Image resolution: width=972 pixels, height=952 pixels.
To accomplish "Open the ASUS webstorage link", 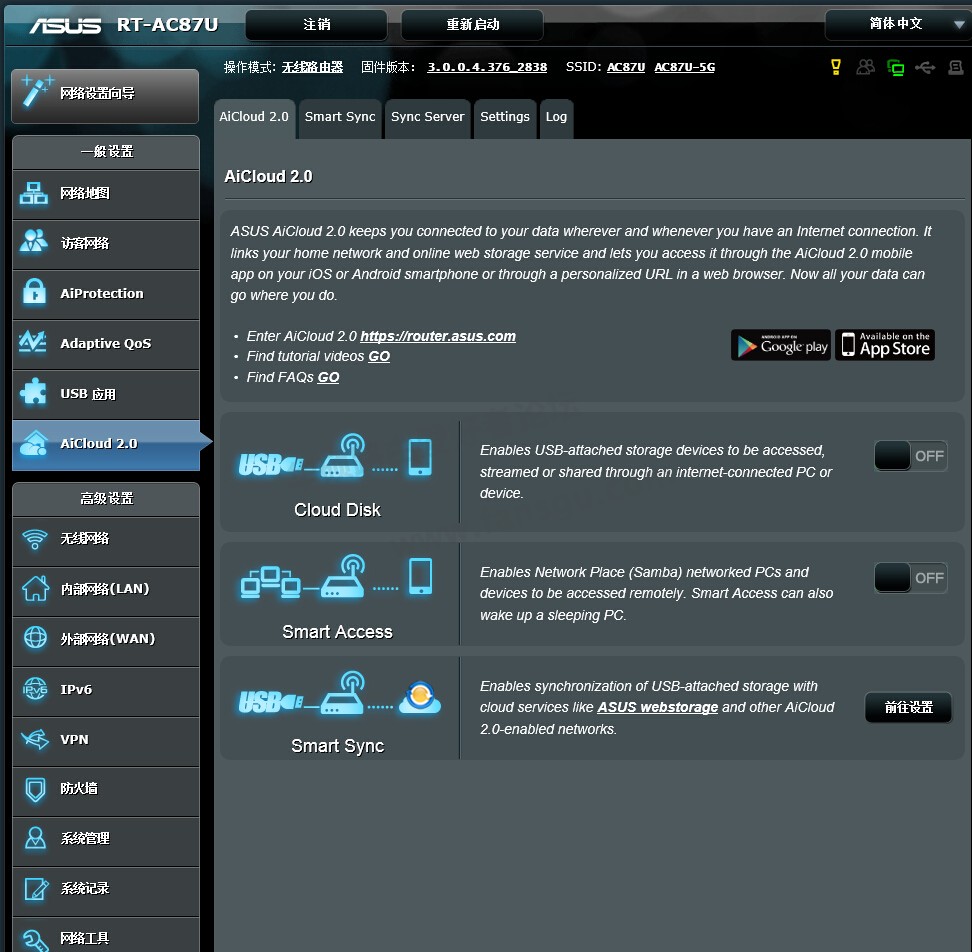I will point(657,707).
